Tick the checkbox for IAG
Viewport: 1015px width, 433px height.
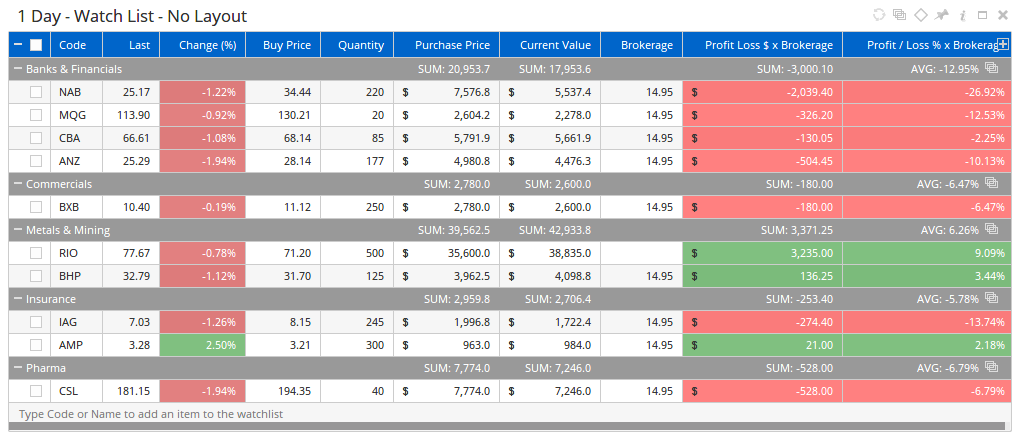(36, 322)
